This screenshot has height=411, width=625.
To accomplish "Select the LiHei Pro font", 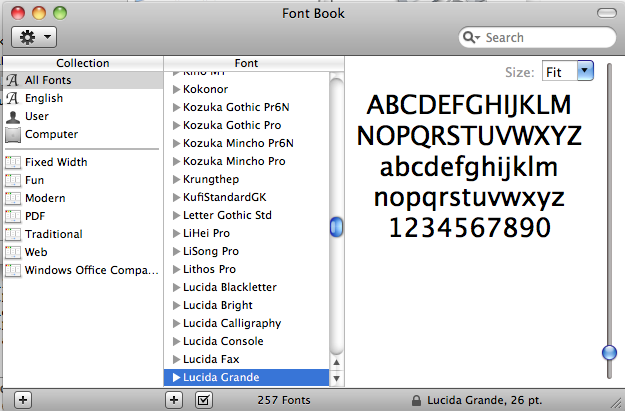I will pyautogui.click(x=246, y=233).
